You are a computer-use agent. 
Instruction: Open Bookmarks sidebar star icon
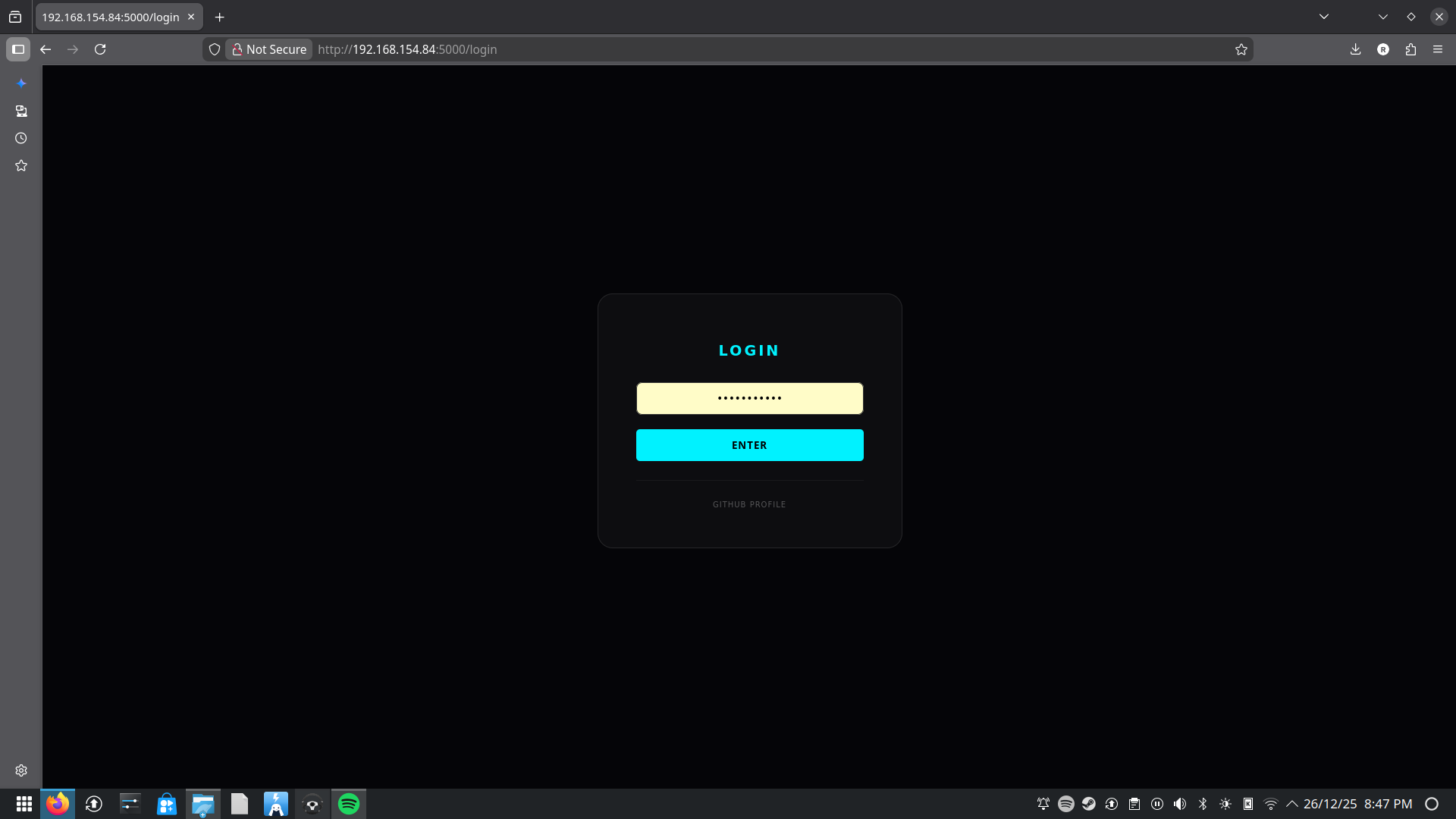pos(21,165)
